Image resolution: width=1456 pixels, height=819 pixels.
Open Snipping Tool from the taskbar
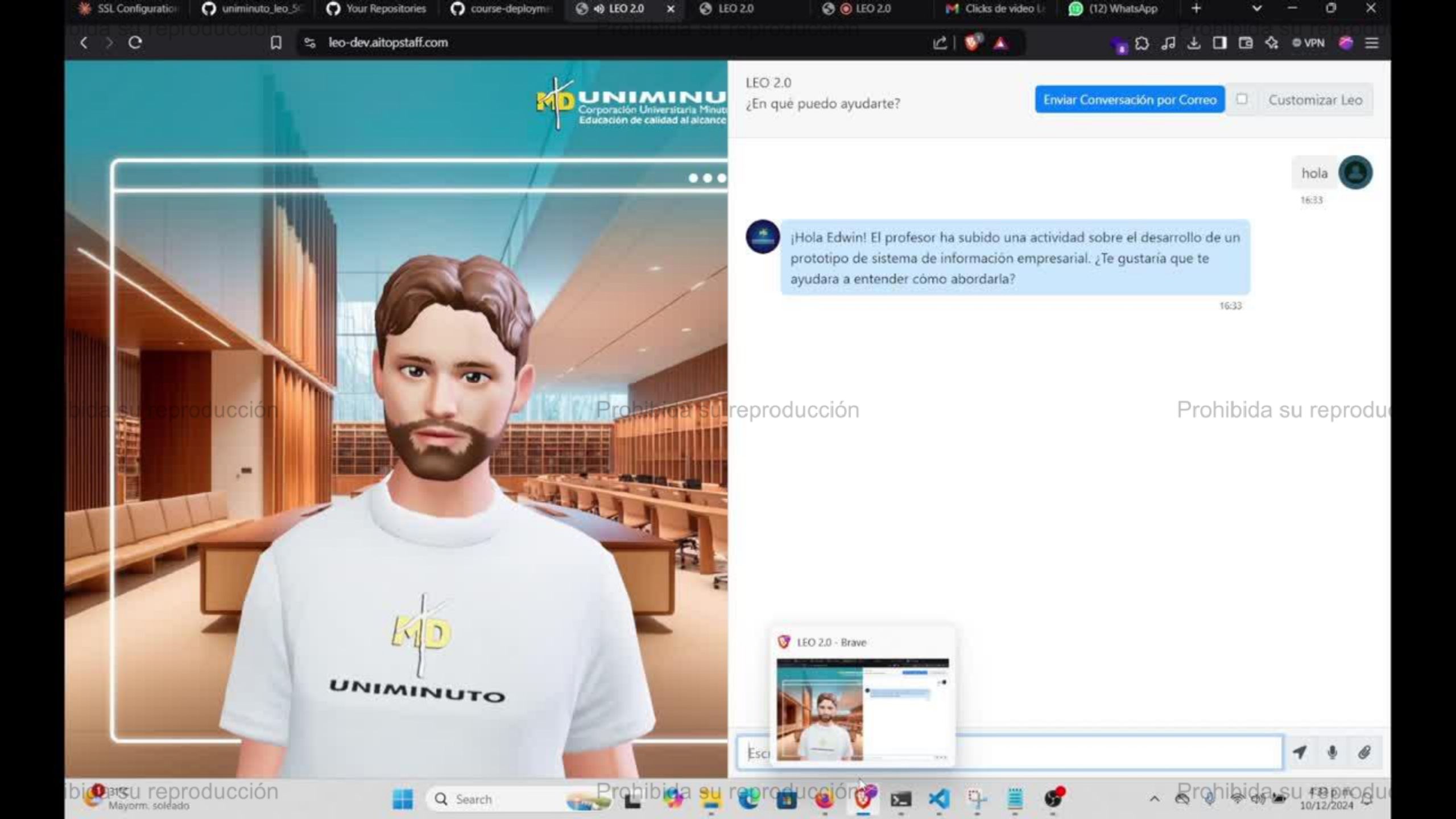coord(977,799)
